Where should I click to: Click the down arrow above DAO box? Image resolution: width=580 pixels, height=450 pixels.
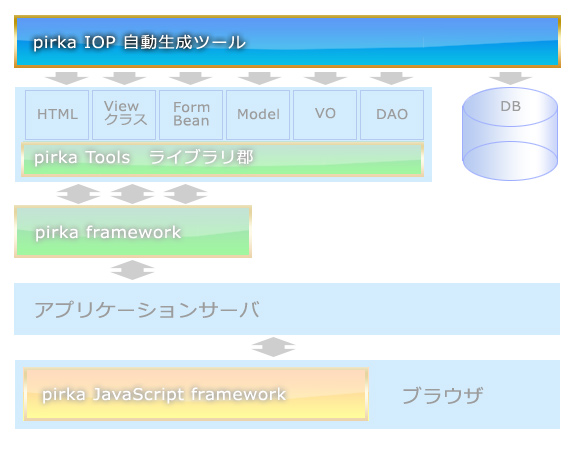[391, 78]
